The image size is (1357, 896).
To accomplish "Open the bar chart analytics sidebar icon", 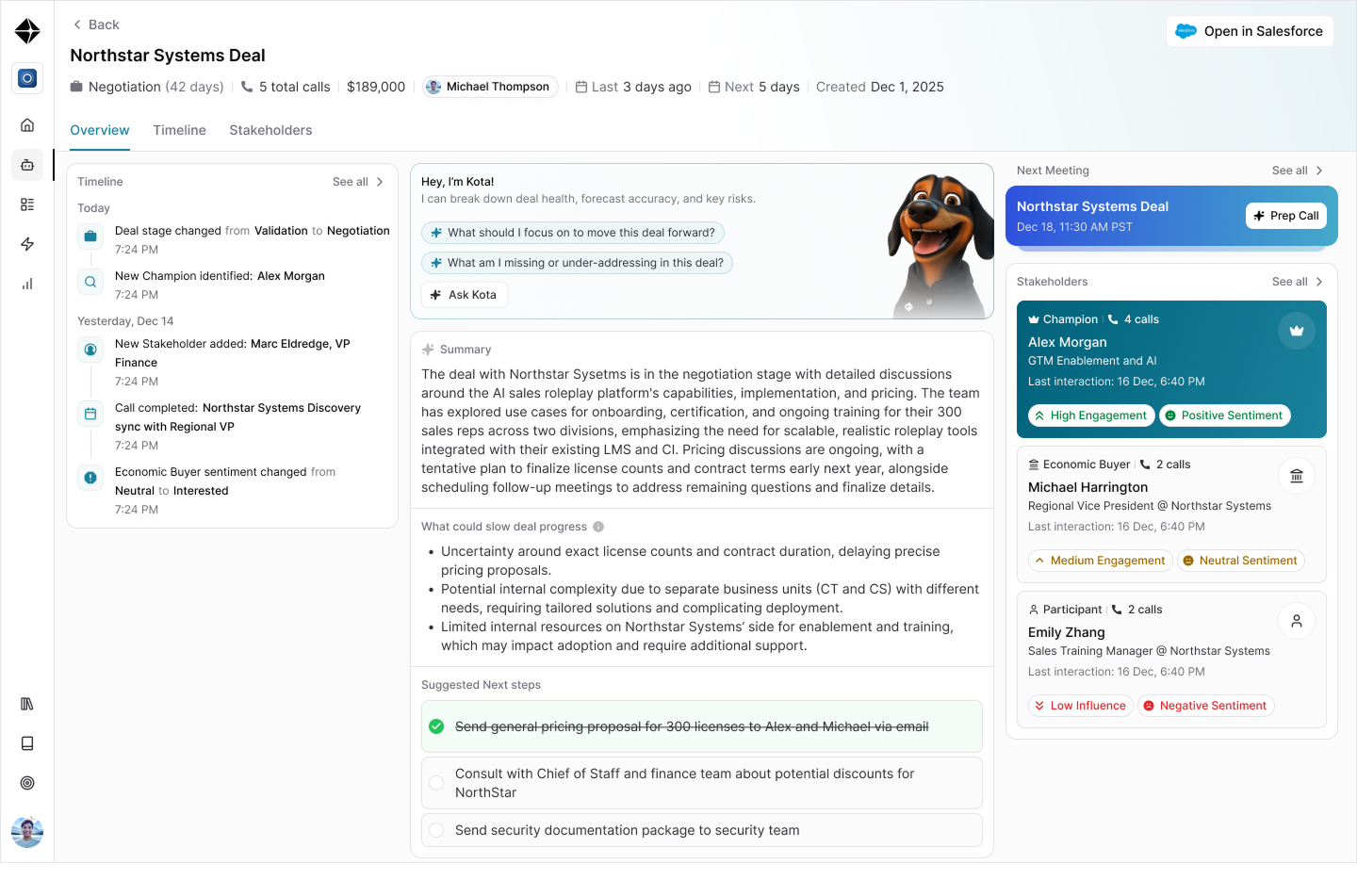I will (x=27, y=284).
